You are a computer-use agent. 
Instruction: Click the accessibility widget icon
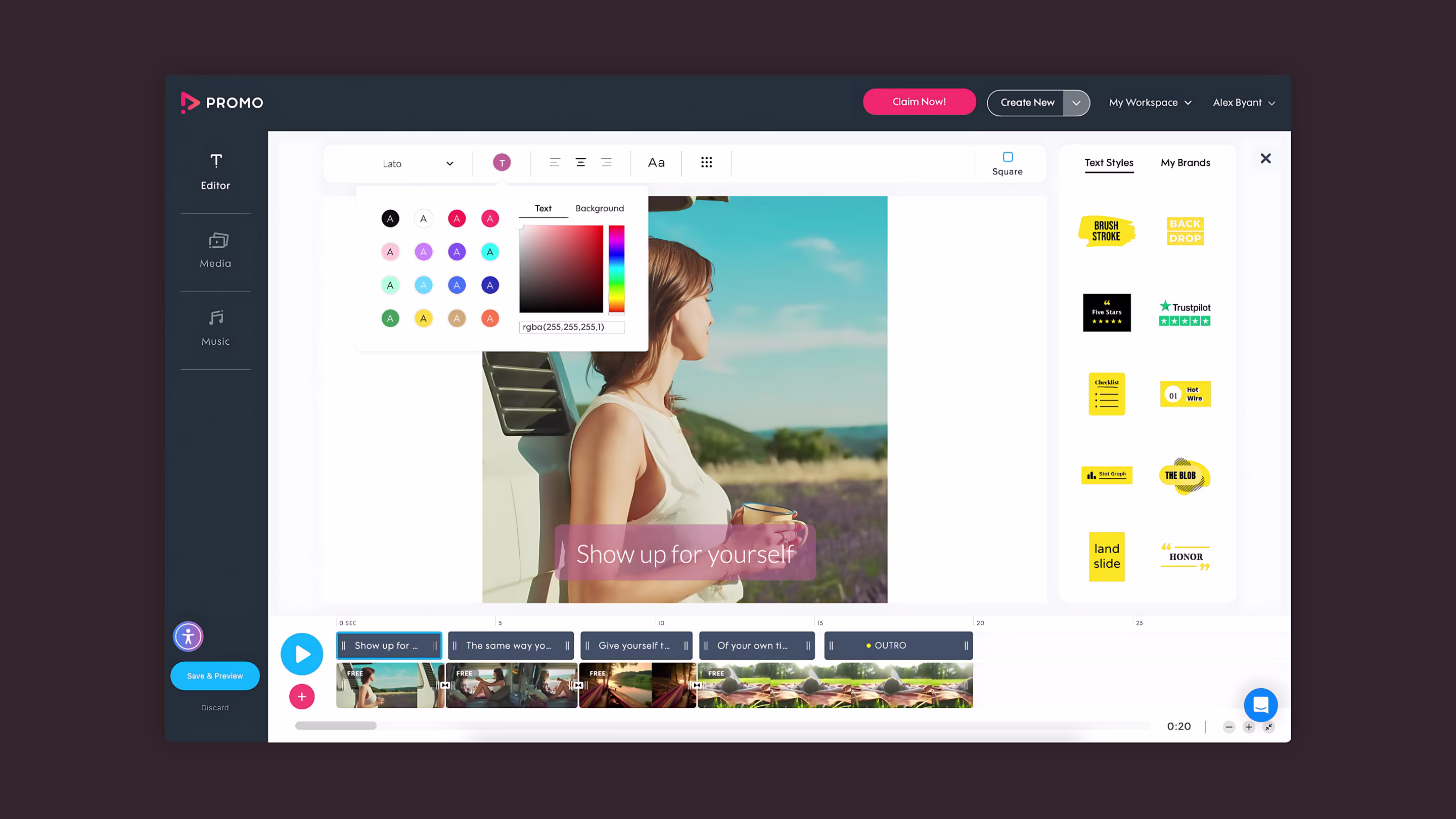(188, 636)
